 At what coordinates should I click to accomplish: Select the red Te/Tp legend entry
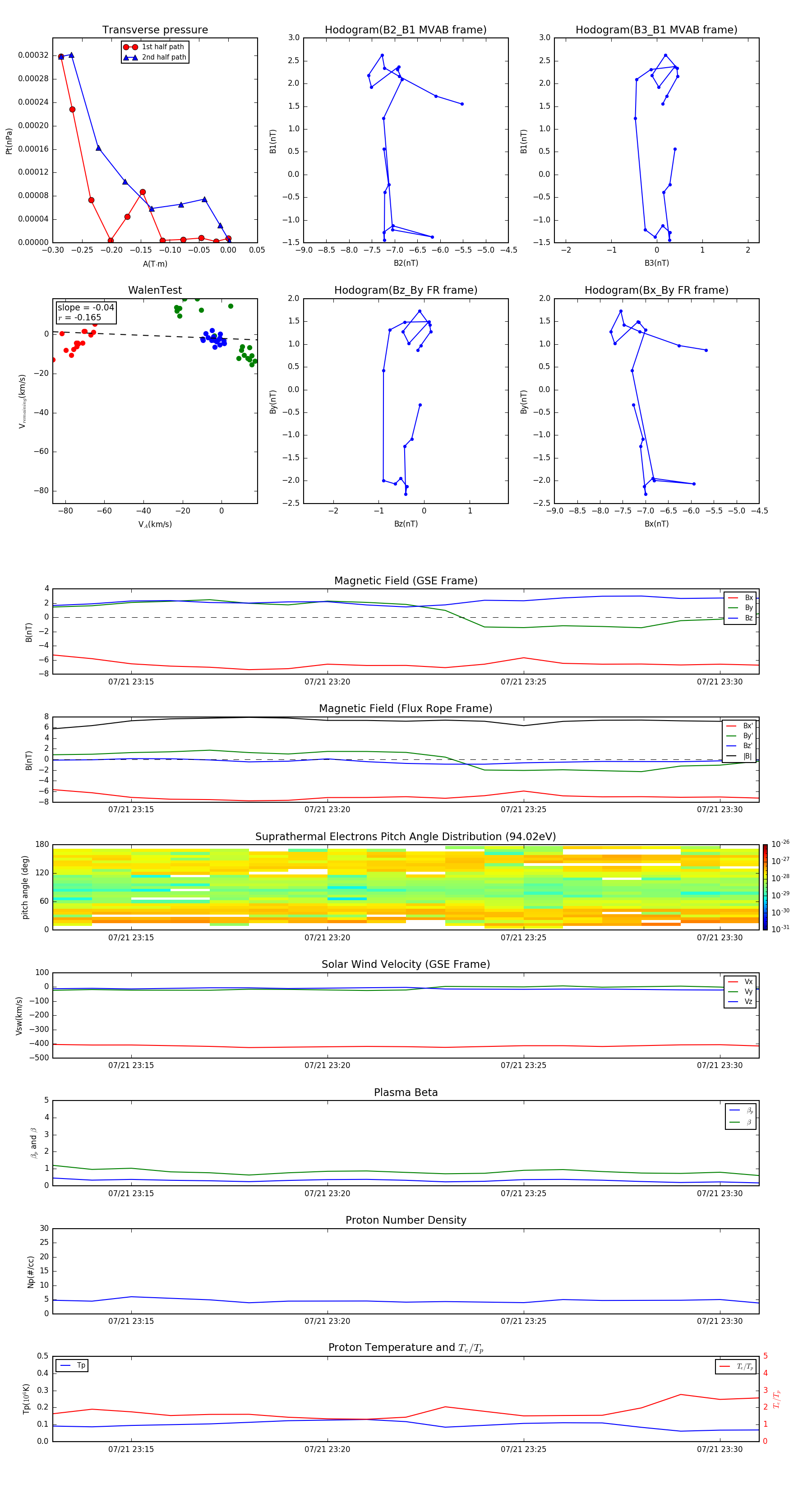(736, 1366)
